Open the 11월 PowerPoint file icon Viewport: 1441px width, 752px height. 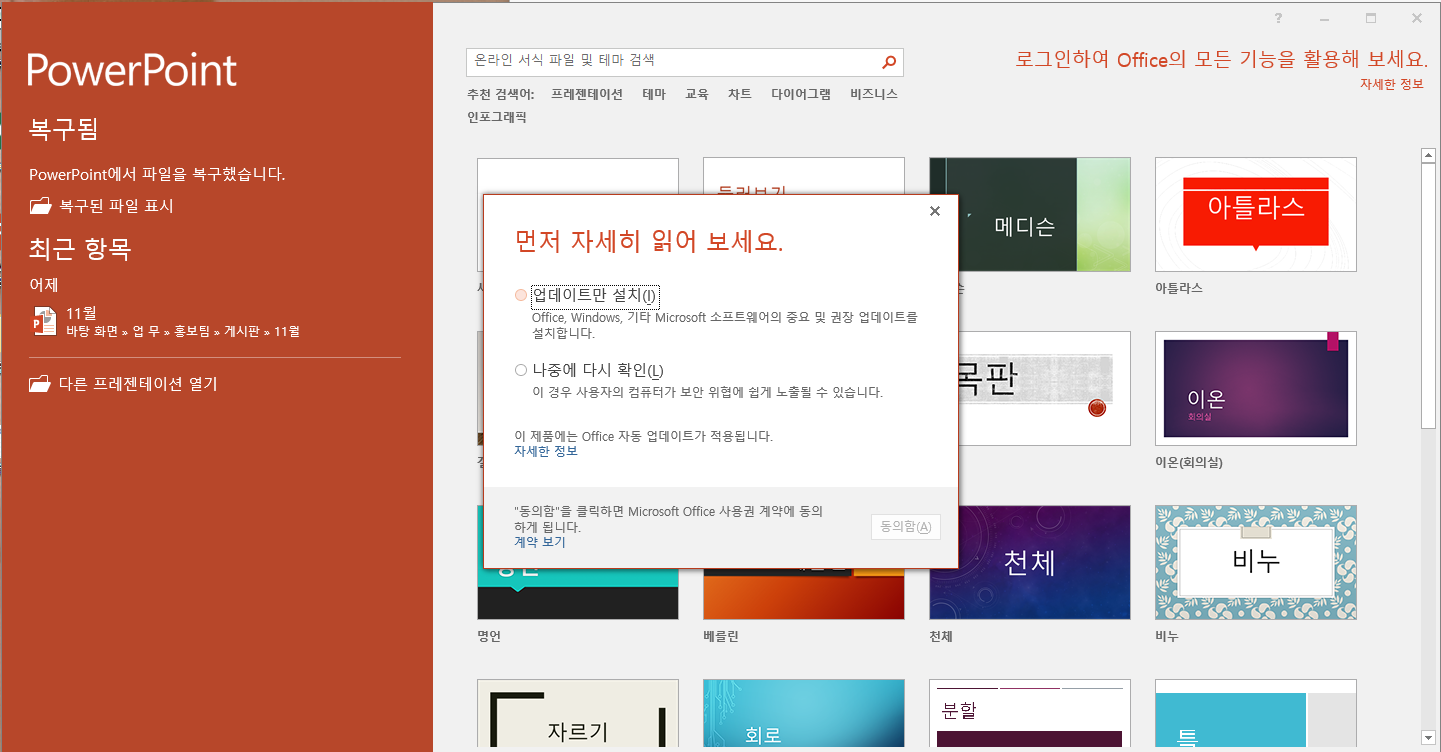(44, 322)
